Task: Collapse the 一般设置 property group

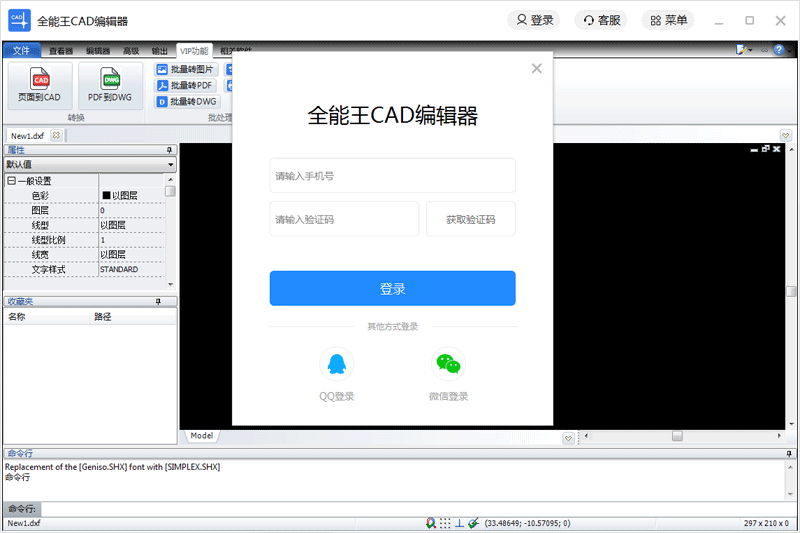Action: tap(11, 181)
